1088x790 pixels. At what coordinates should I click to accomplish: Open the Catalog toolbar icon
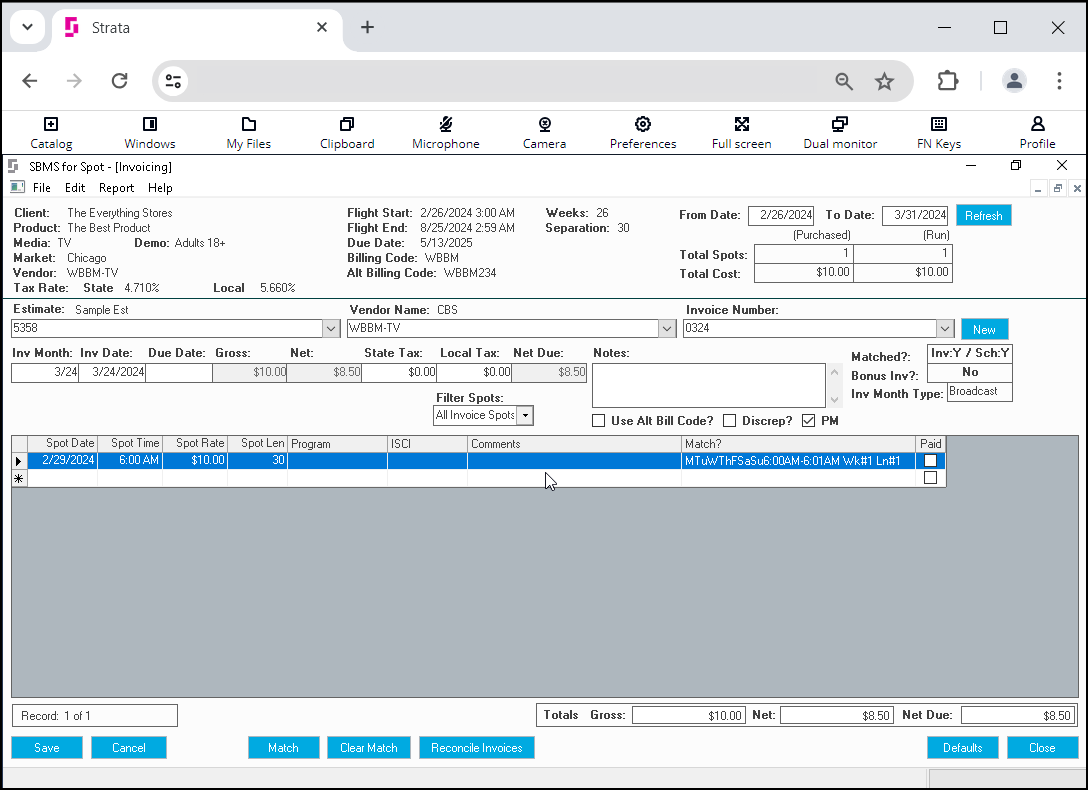point(51,132)
